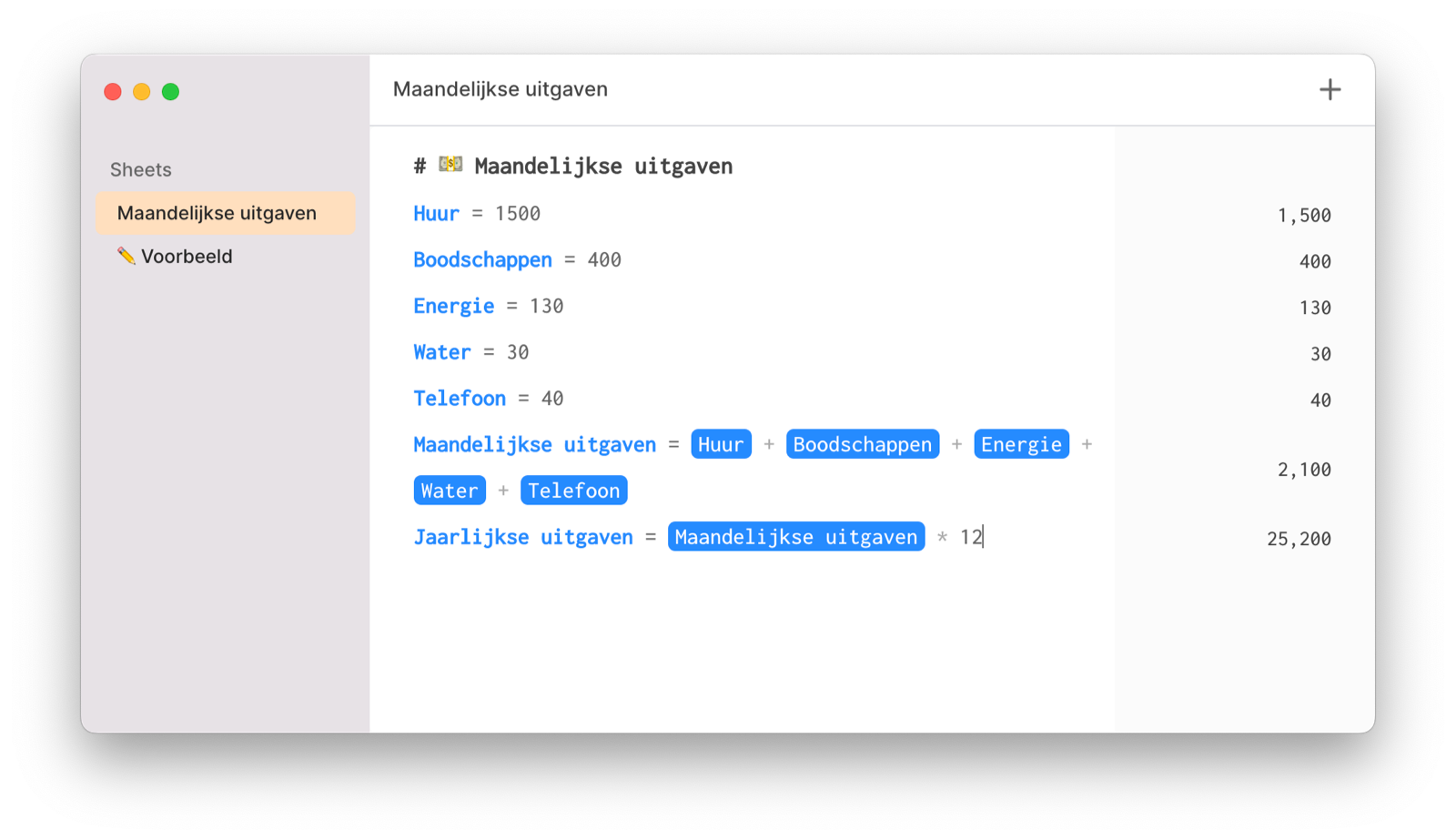Click the 1,500 result for Huur

coord(1304,216)
